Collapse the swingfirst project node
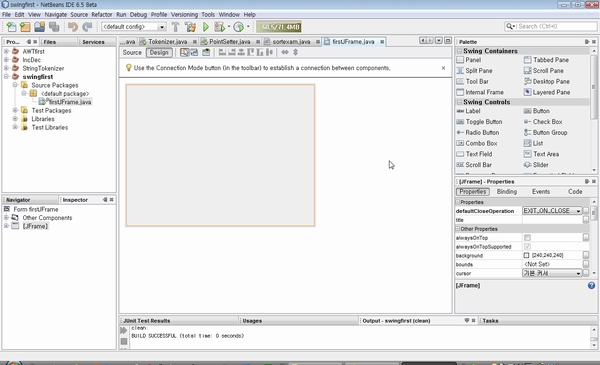 6,77
